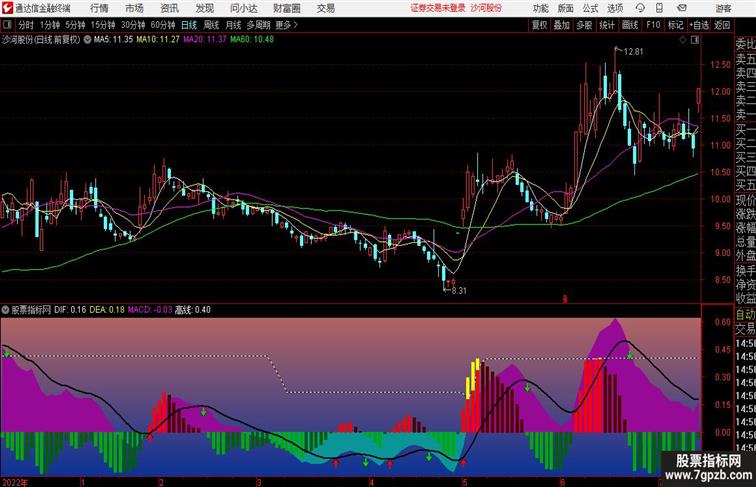Switch to the 1分钟 period tab
Viewport: 756px width, 487px height.
49,25
